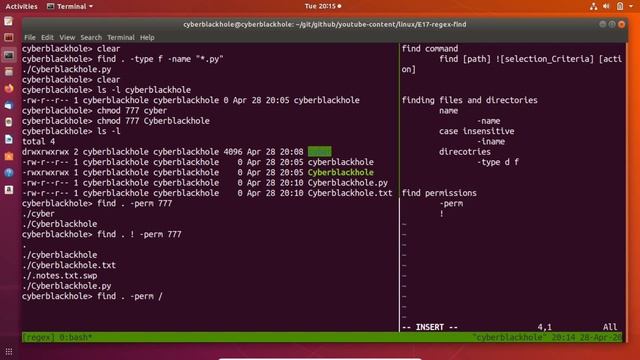
Task: Open Rhythmbox from the dock
Action: click(9, 122)
